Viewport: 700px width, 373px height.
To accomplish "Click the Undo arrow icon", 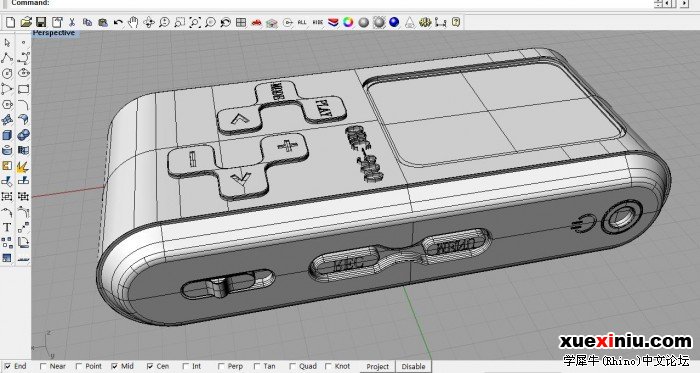I will (118, 22).
